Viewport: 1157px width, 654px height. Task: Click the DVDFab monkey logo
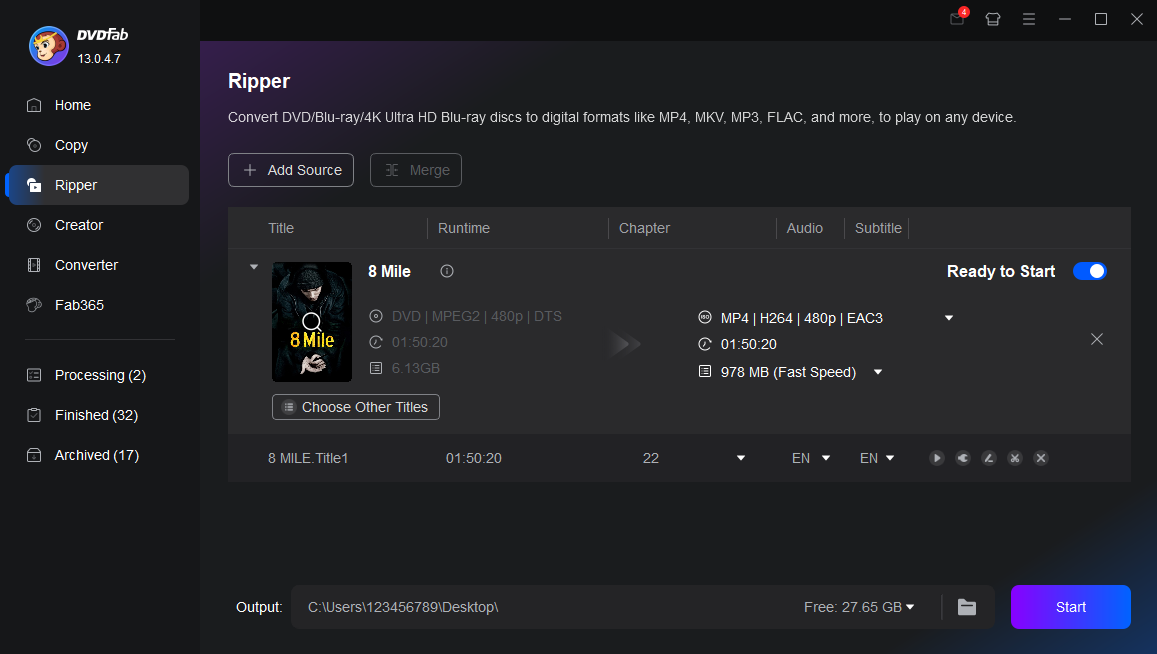[49, 46]
